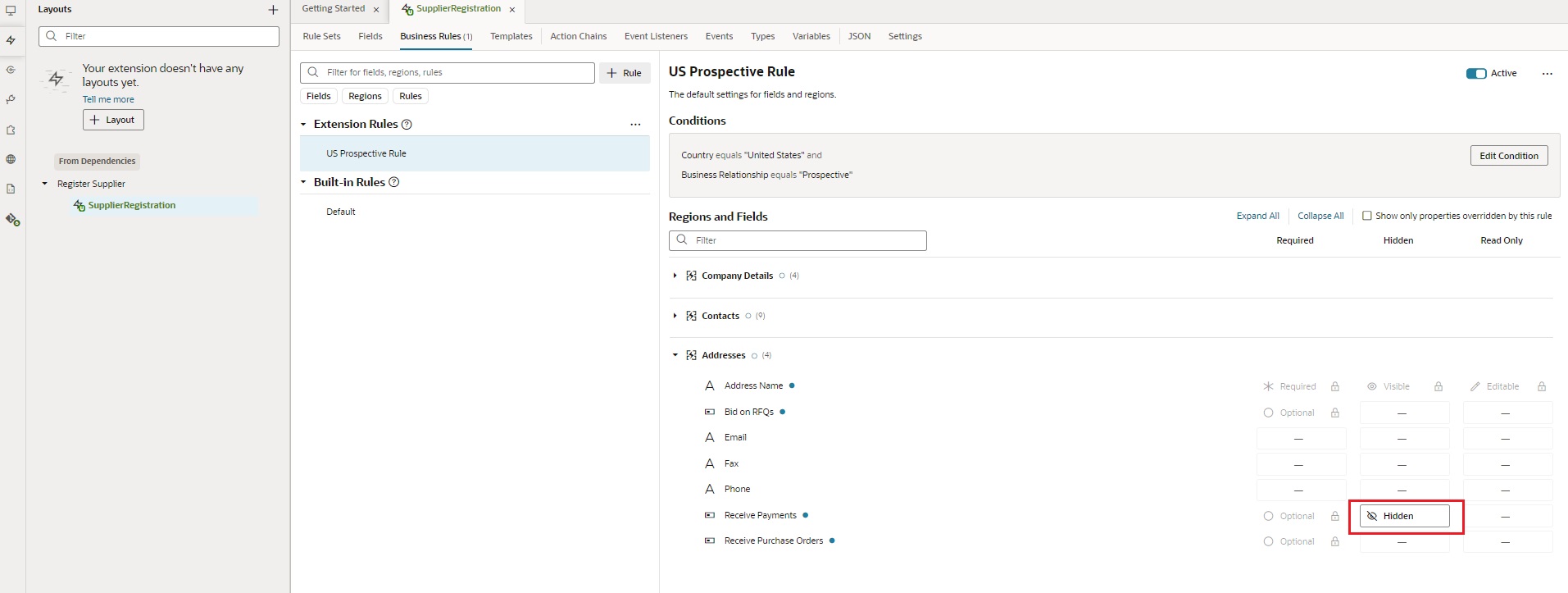The image size is (1568, 593).
Task: Close the SupplierRegistration tab
Action: 512,10
